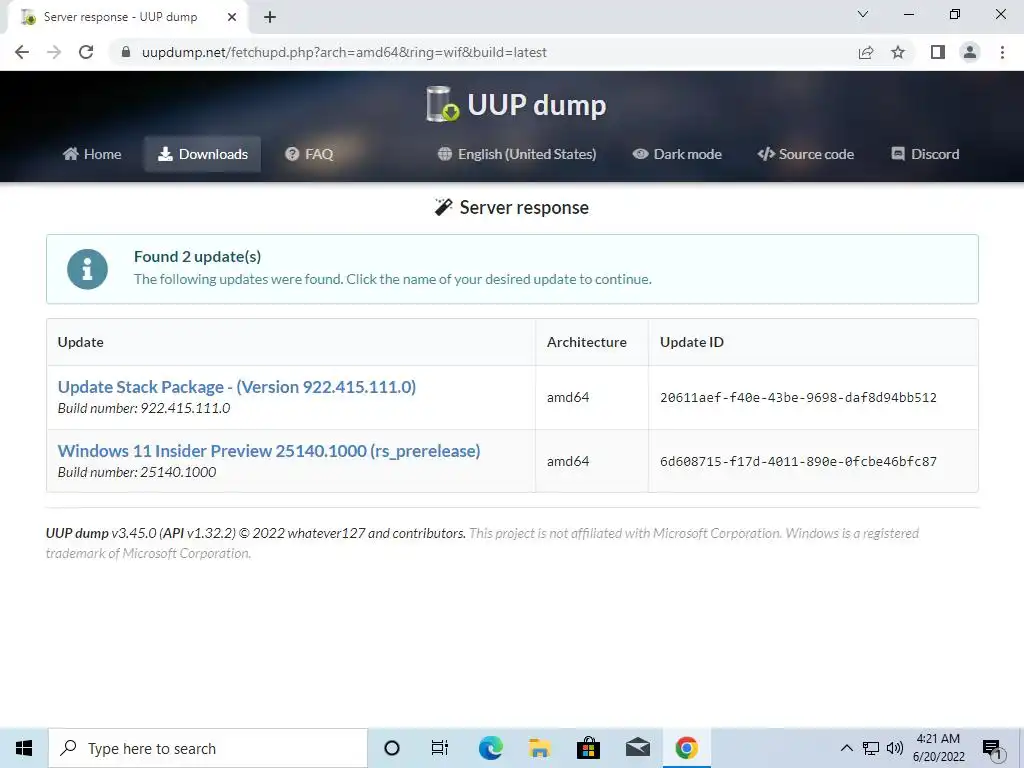
Task: Select Update ID 20611aef-f40e-43be-9698-daf8d94bb512
Action: [798, 397]
